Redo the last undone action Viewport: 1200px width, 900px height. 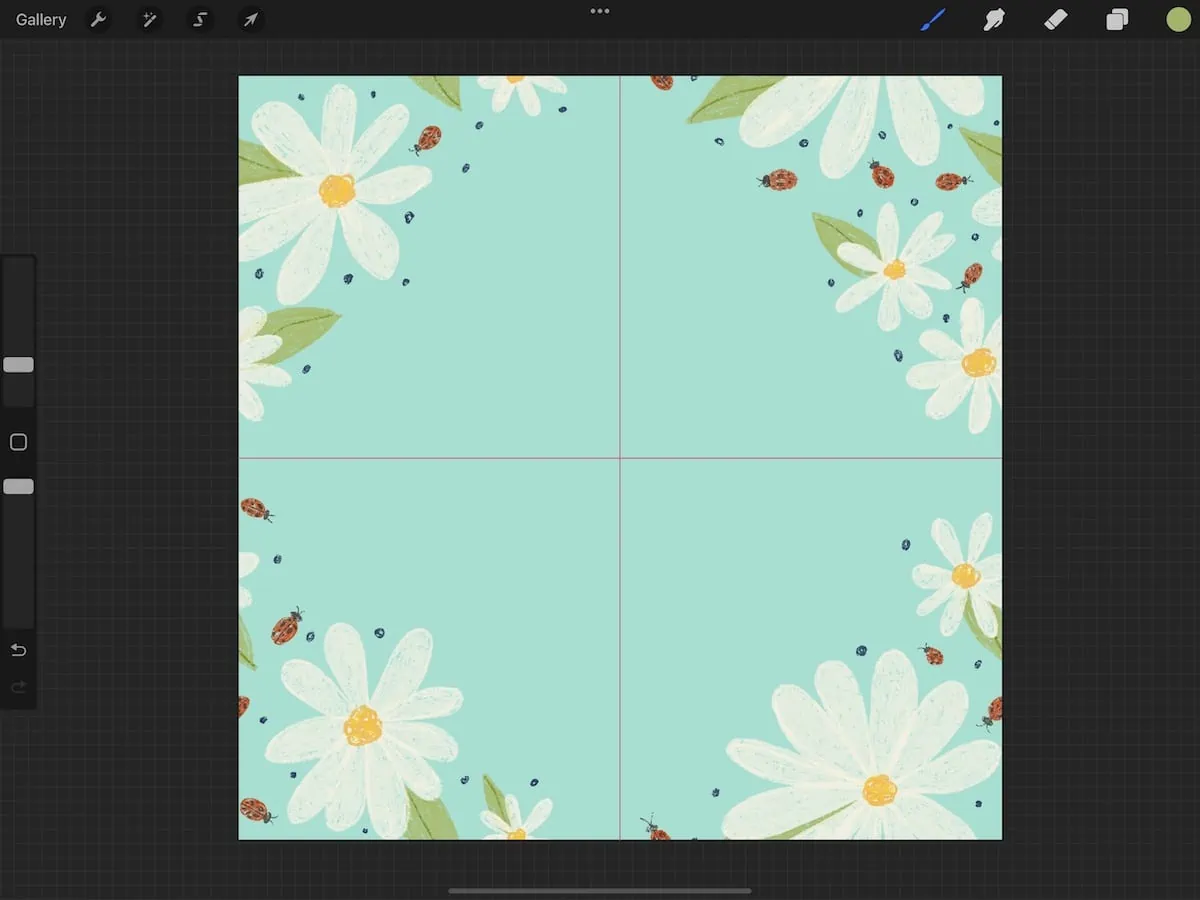coord(18,687)
